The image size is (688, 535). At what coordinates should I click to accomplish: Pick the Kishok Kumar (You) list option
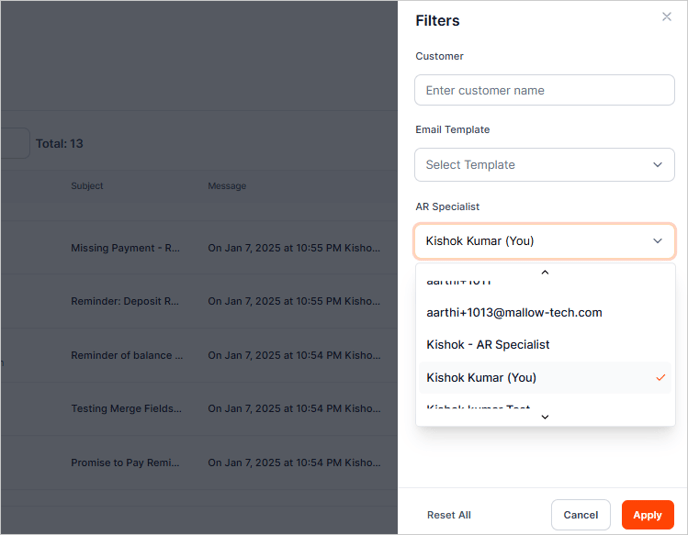(x=481, y=378)
